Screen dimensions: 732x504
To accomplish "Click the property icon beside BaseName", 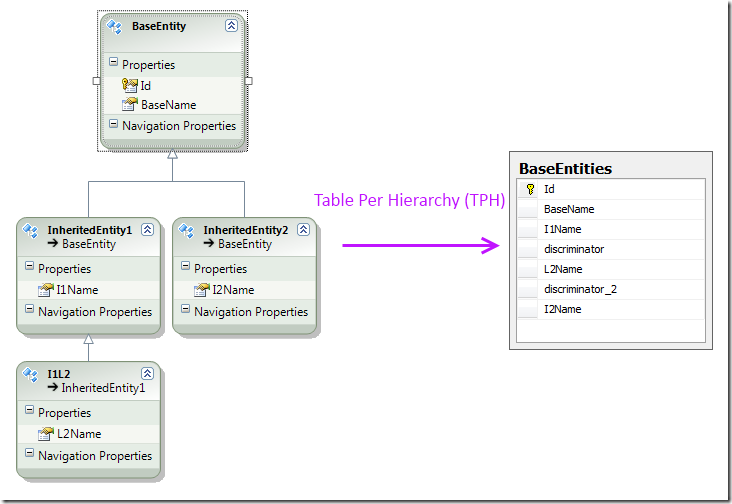I will point(130,104).
